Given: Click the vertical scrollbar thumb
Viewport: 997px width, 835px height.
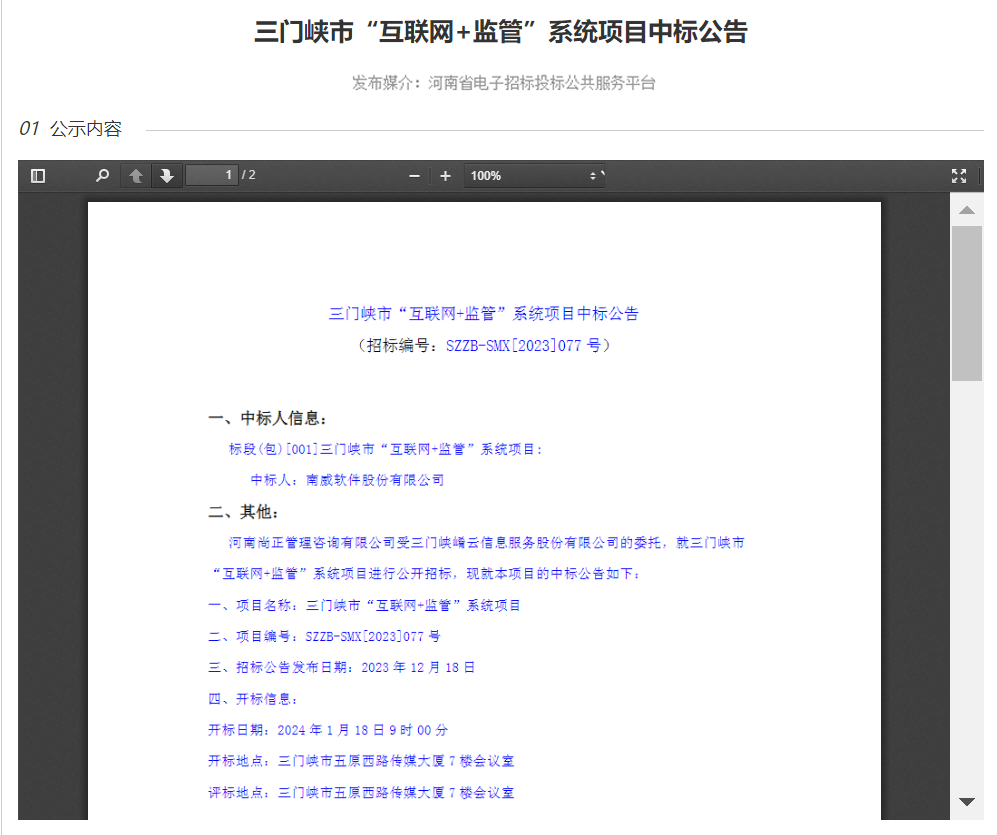Looking at the screenshot, I should (966, 302).
